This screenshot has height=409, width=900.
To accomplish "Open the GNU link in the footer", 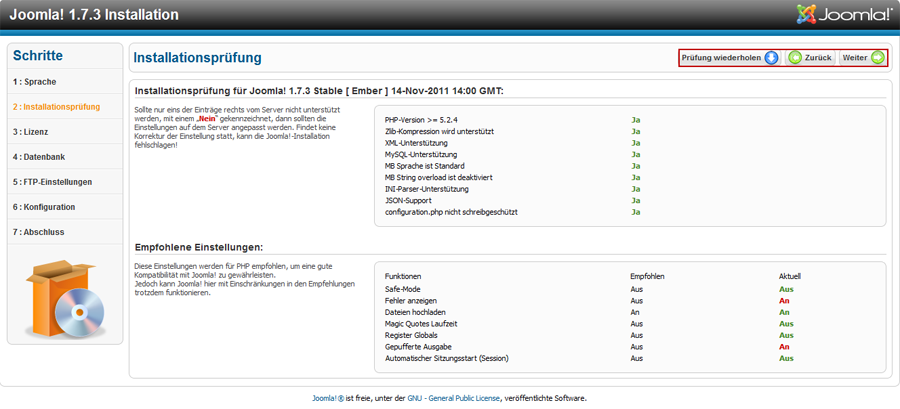I will pyautogui.click(x=414, y=398).
